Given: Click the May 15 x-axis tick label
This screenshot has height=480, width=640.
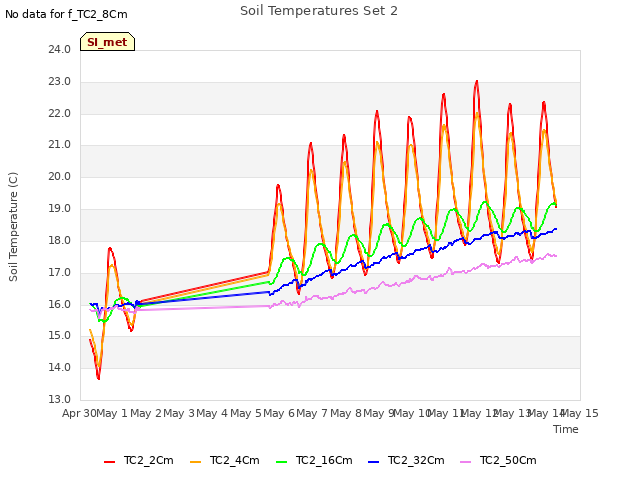Looking at the screenshot, I should 581,413.
